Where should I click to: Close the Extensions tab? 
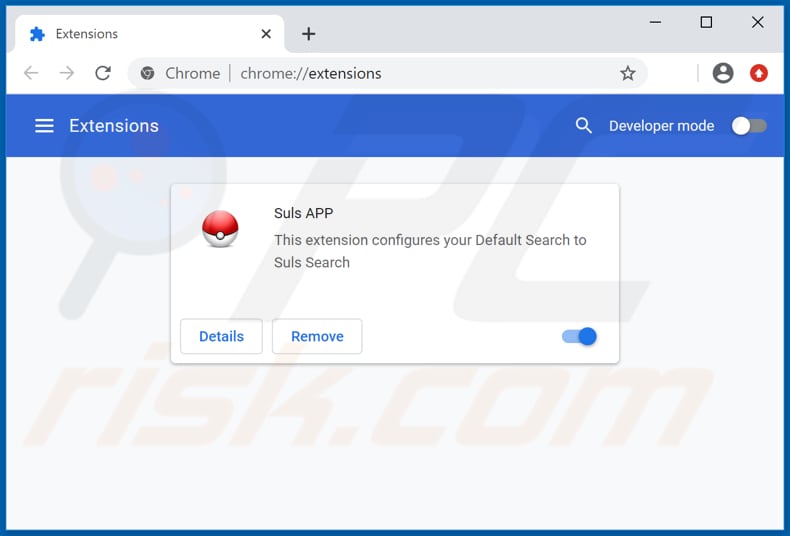tap(266, 34)
